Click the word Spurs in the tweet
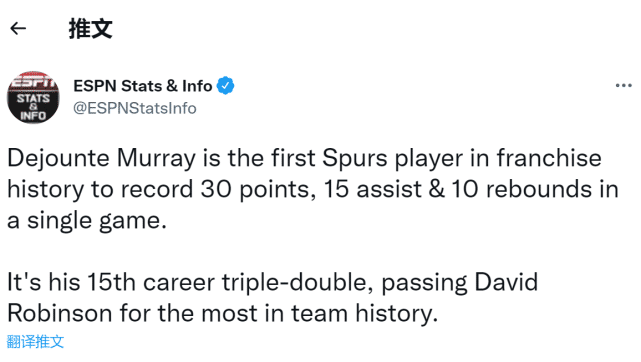This screenshot has height=362, width=641. [354, 159]
